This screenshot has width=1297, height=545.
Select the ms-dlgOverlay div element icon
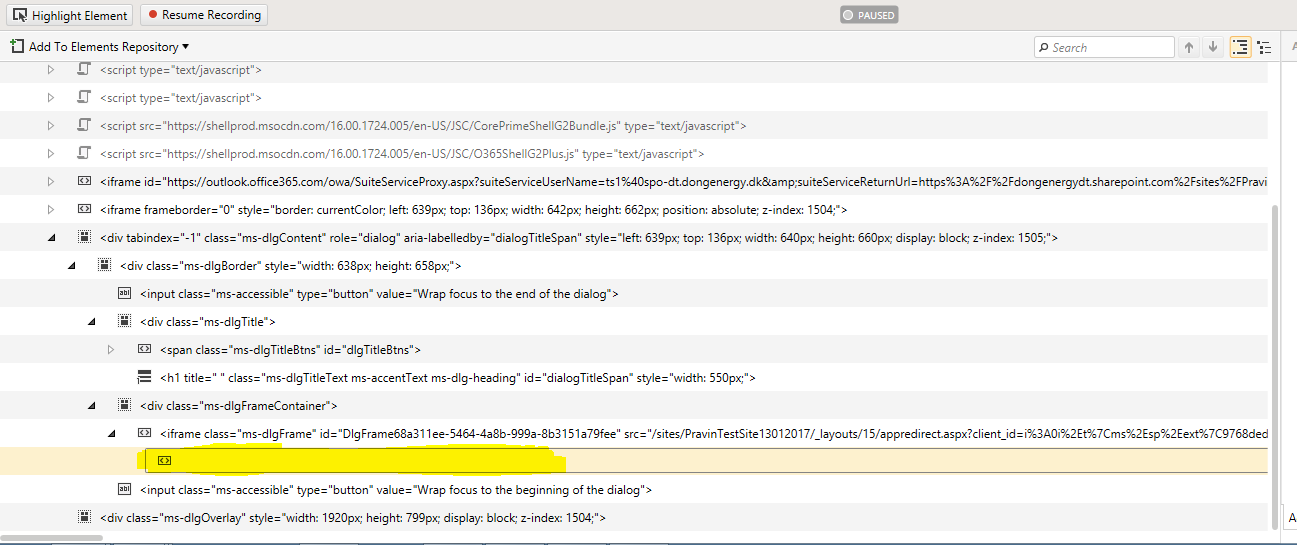click(x=85, y=518)
